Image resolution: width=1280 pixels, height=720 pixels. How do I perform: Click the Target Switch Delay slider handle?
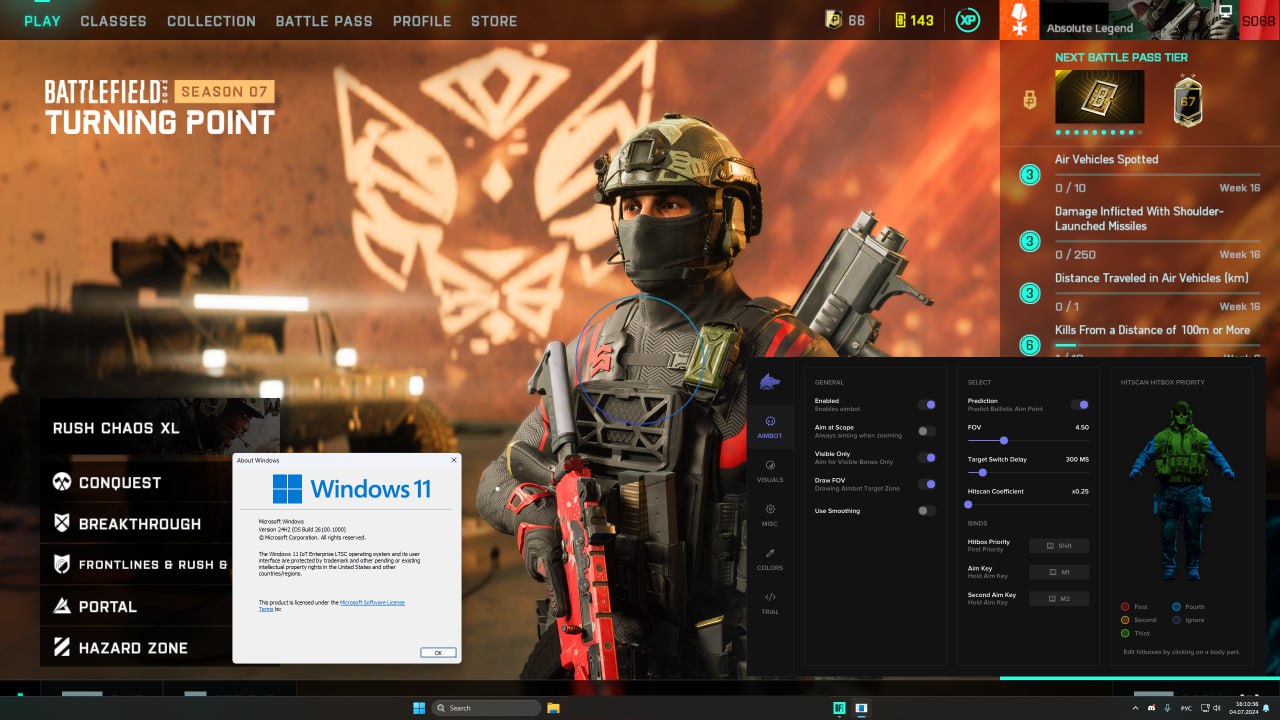(983, 472)
